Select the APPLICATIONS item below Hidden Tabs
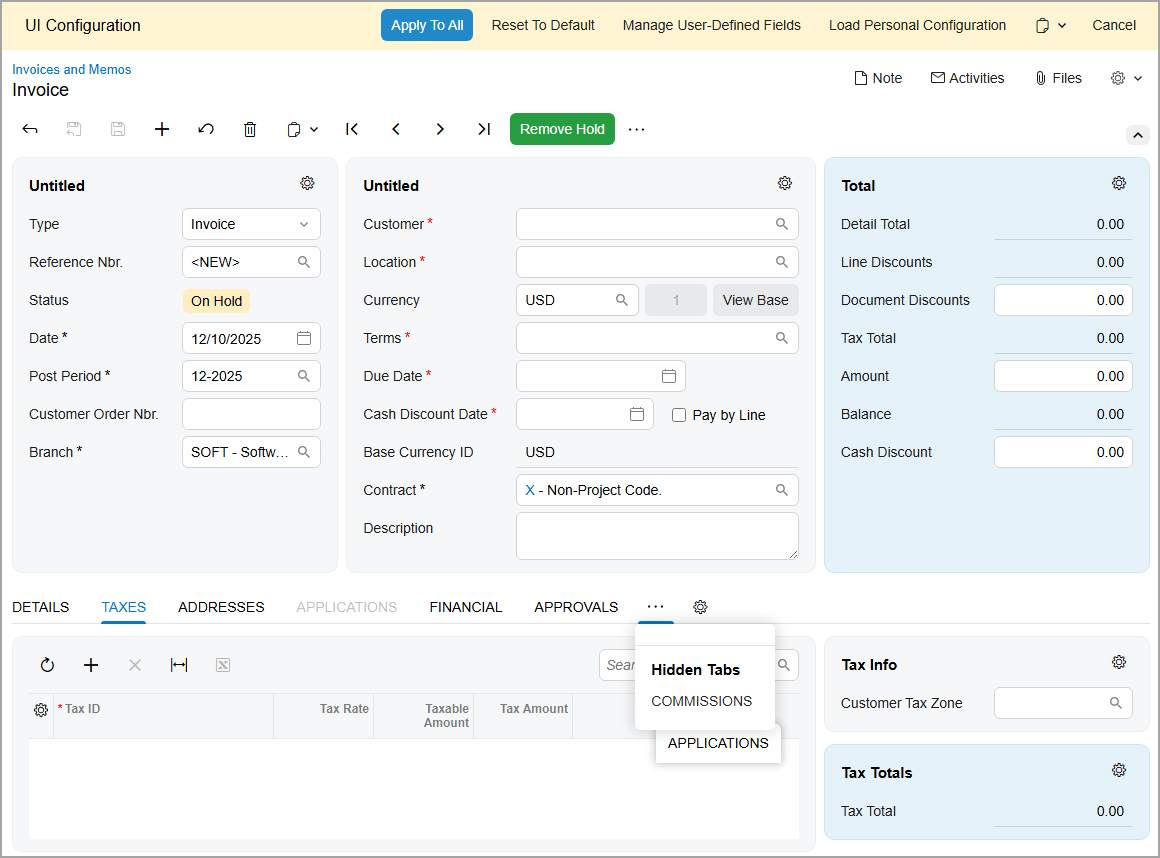Image resolution: width=1160 pixels, height=858 pixels. tap(718, 743)
